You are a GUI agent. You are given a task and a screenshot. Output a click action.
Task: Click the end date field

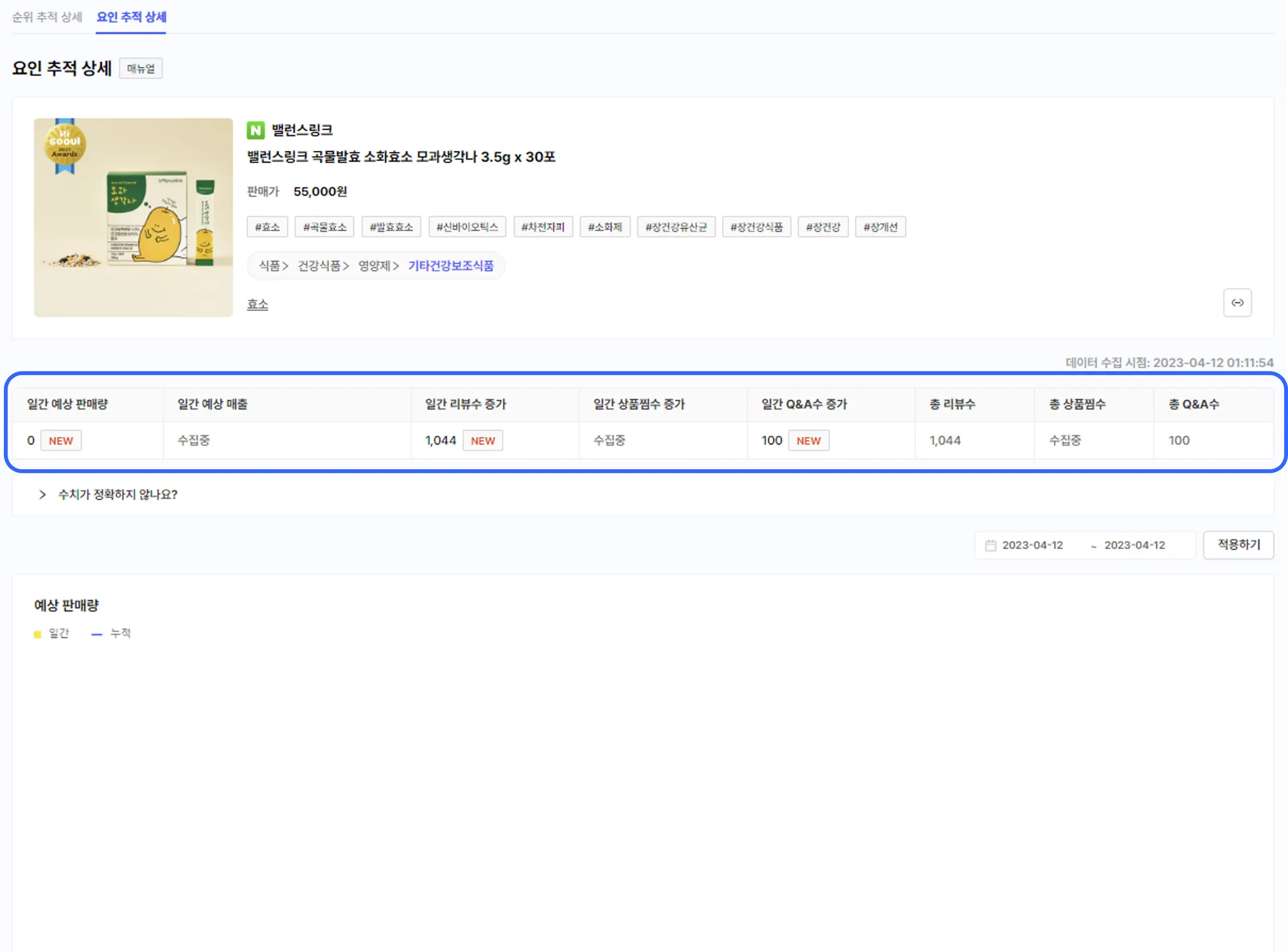1135,545
